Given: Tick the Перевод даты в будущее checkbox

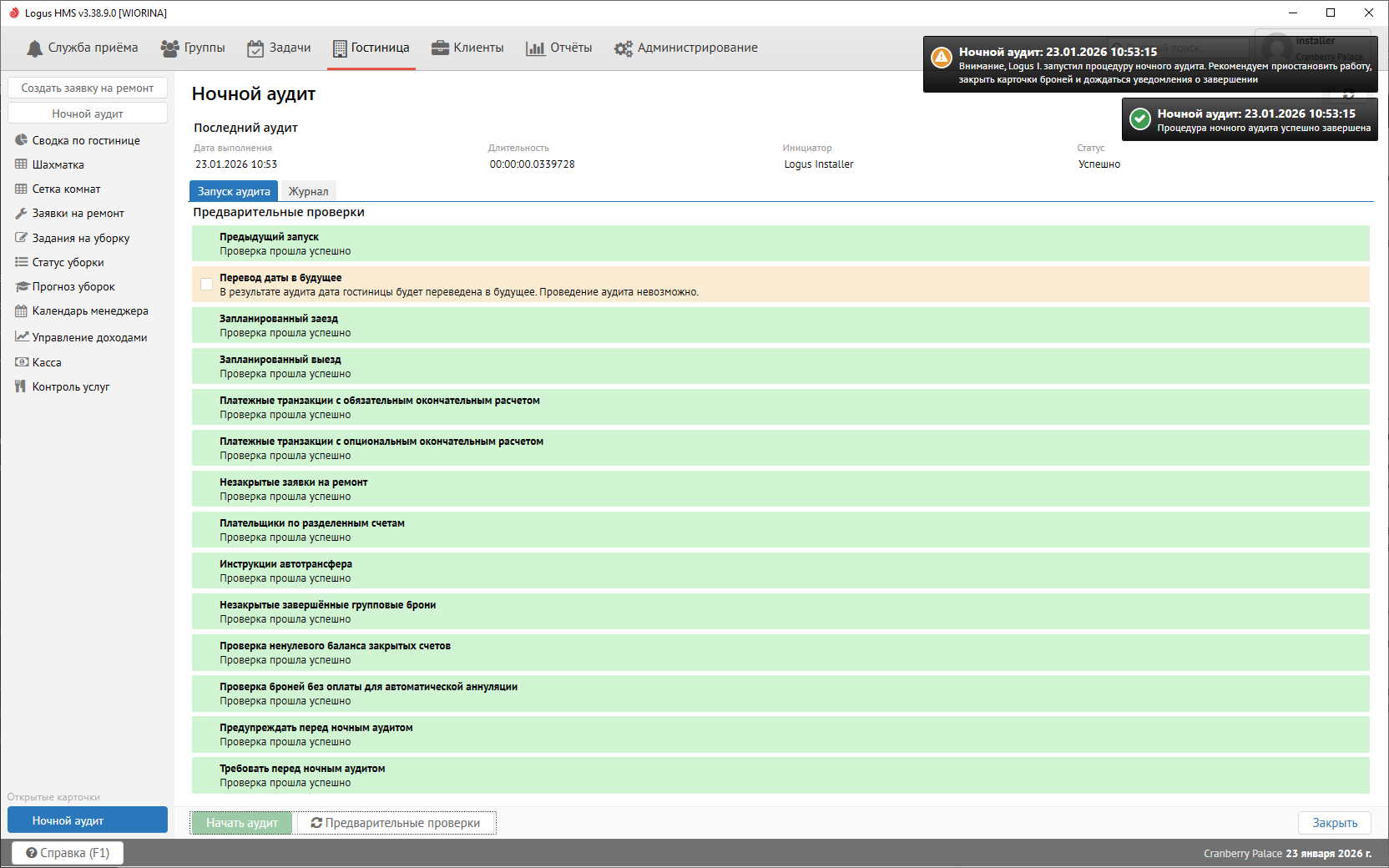Looking at the screenshot, I should click(206, 285).
